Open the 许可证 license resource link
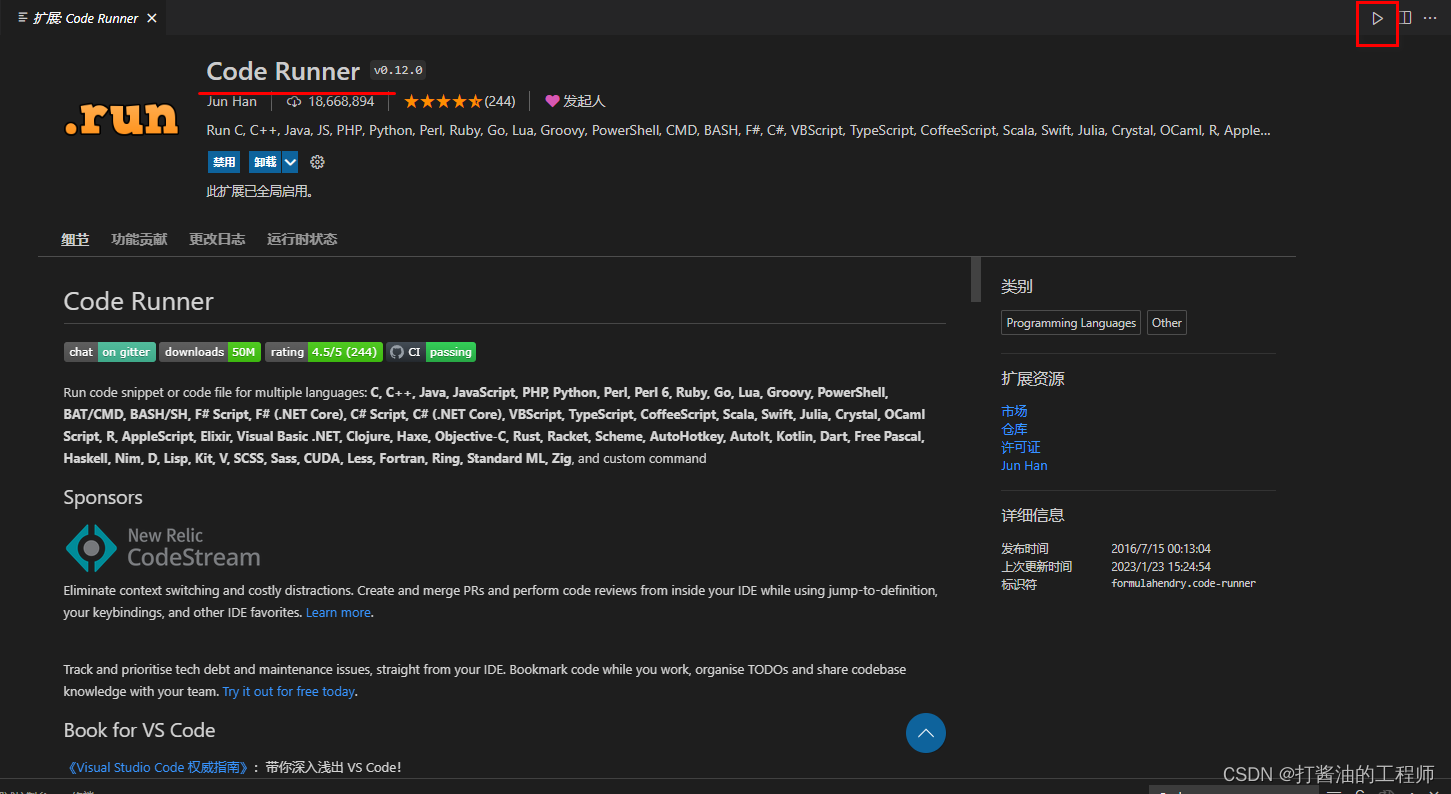The image size is (1451, 794). tap(1021, 447)
